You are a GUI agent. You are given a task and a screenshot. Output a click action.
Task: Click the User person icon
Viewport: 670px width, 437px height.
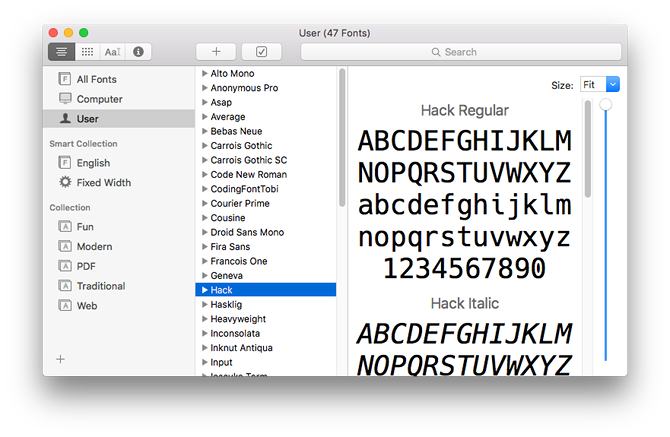[x=65, y=118]
